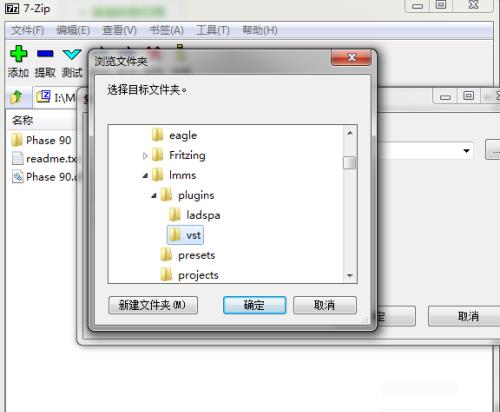Click 取消 in browse folder dialog
This screenshot has height=412, width=500.
[x=325, y=305]
